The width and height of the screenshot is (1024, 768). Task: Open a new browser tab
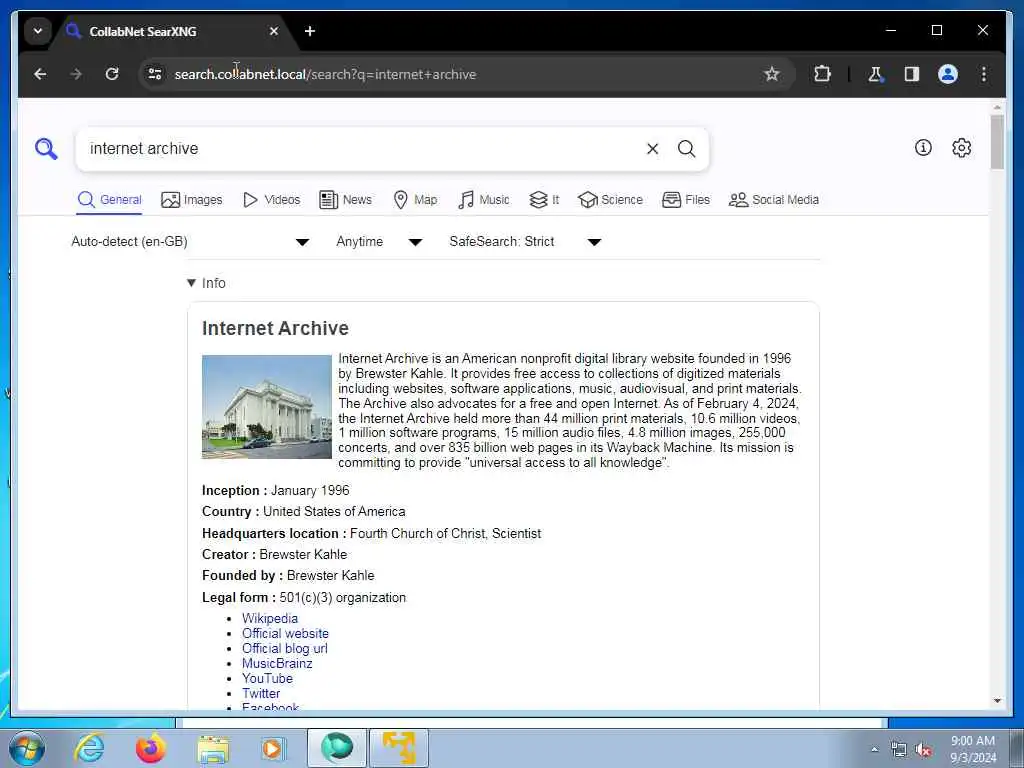click(310, 31)
